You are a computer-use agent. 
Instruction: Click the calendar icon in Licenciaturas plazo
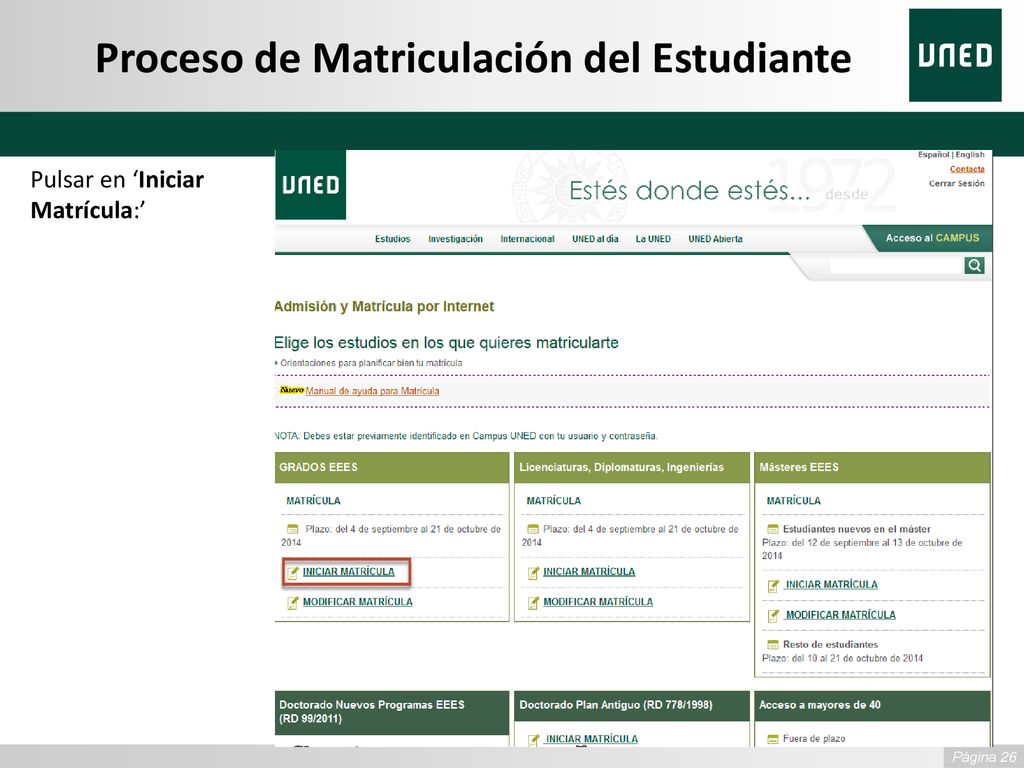[533, 529]
